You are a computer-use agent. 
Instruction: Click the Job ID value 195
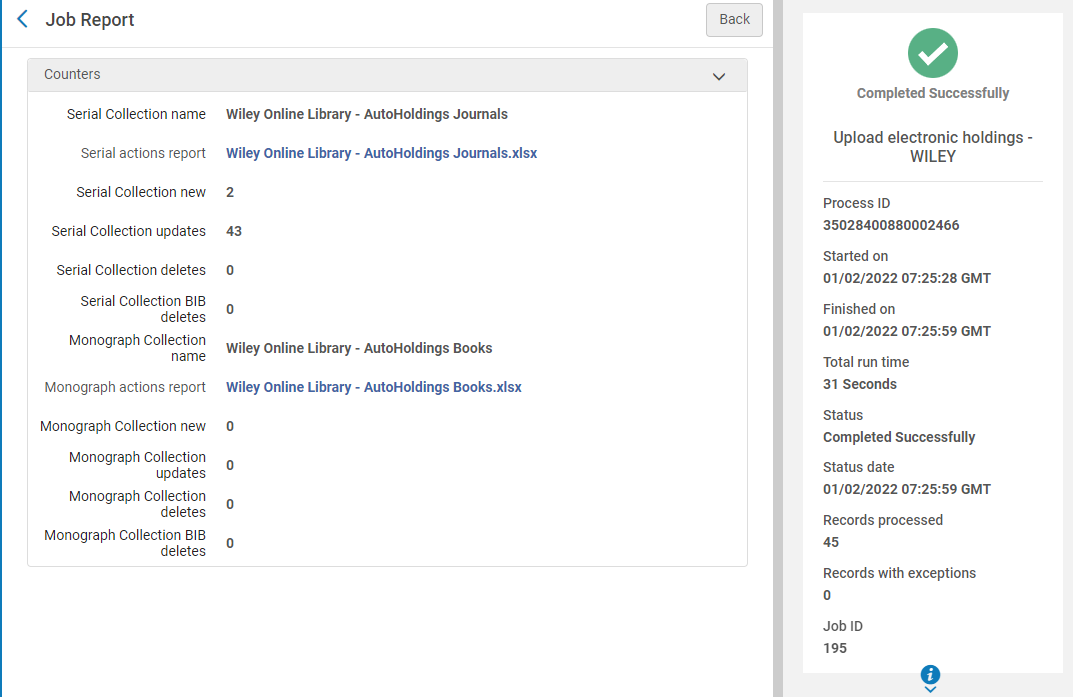pos(835,648)
